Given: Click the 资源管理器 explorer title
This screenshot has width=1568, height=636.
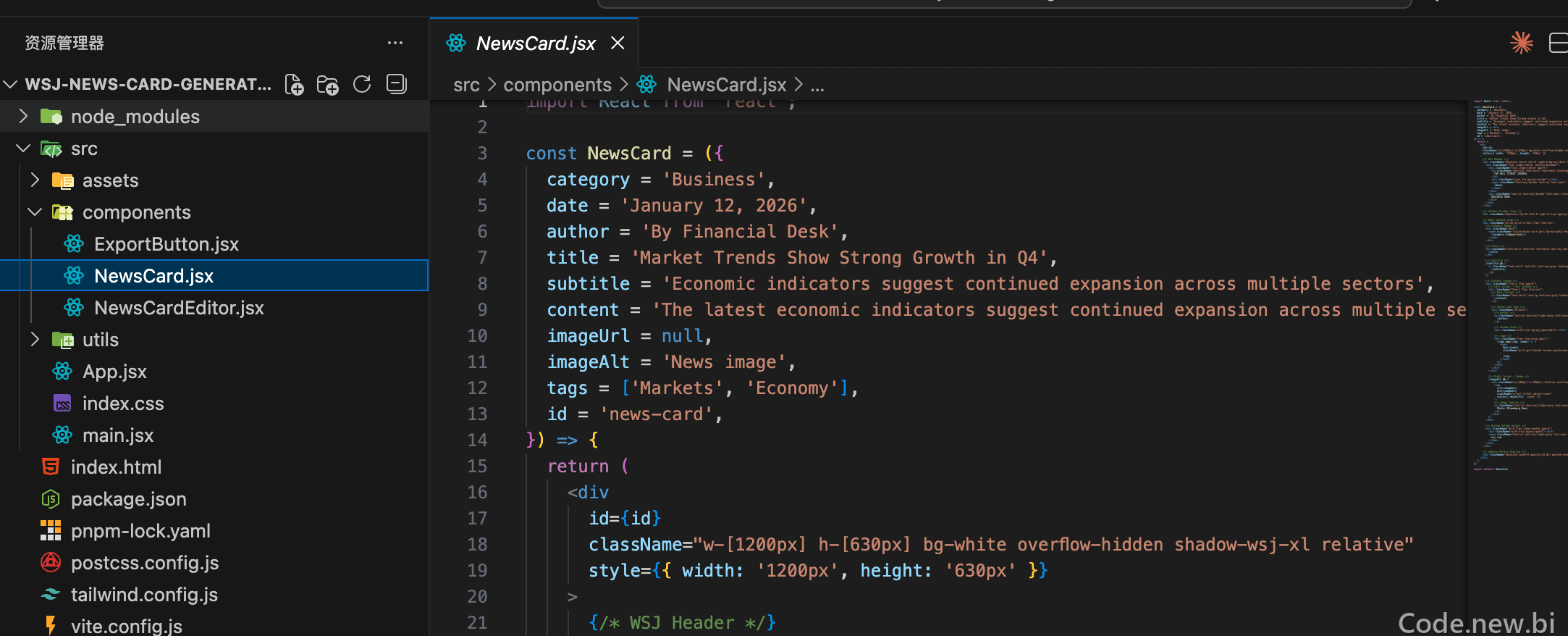Looking at the screenshot, I should point(64,43).
